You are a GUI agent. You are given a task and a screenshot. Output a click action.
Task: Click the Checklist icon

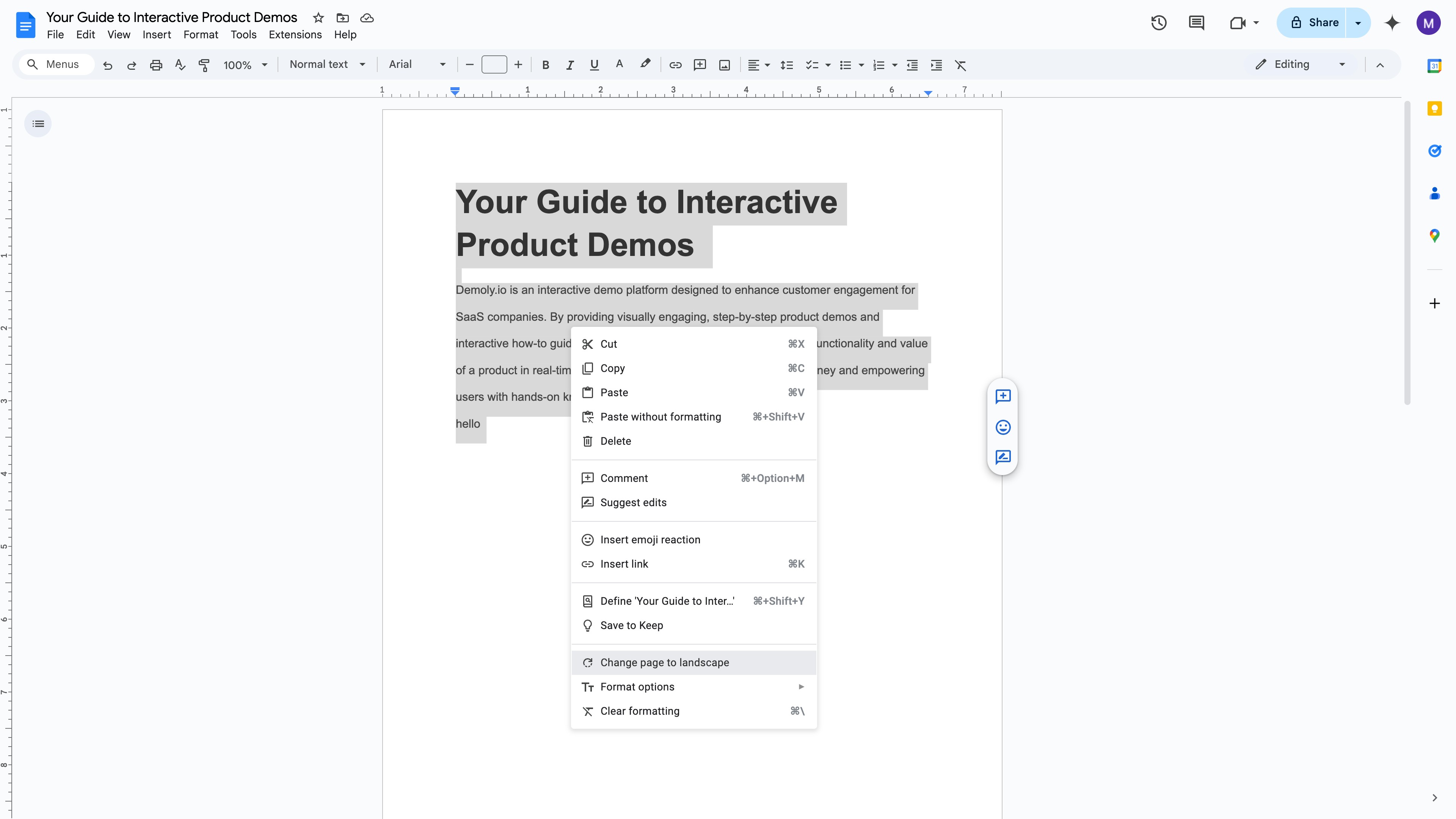click(812, 65)
